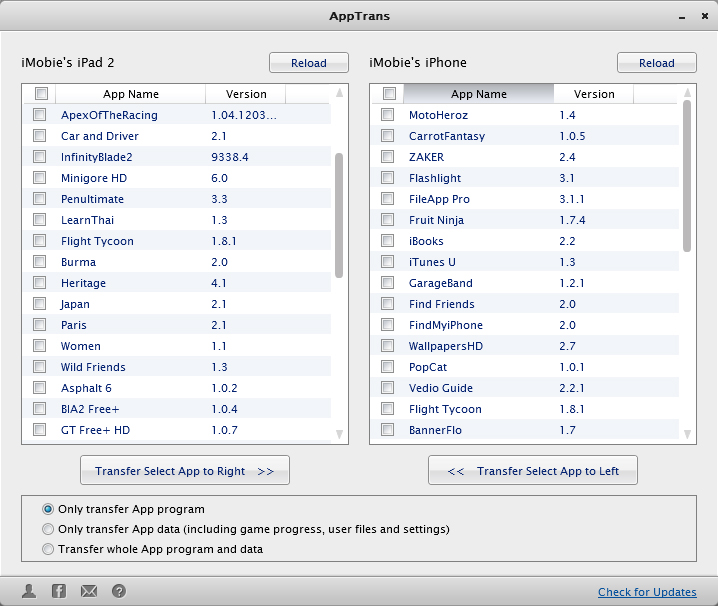Select the FileApp Pro row
Screen dimensions: 718x606
pos(525,199)
